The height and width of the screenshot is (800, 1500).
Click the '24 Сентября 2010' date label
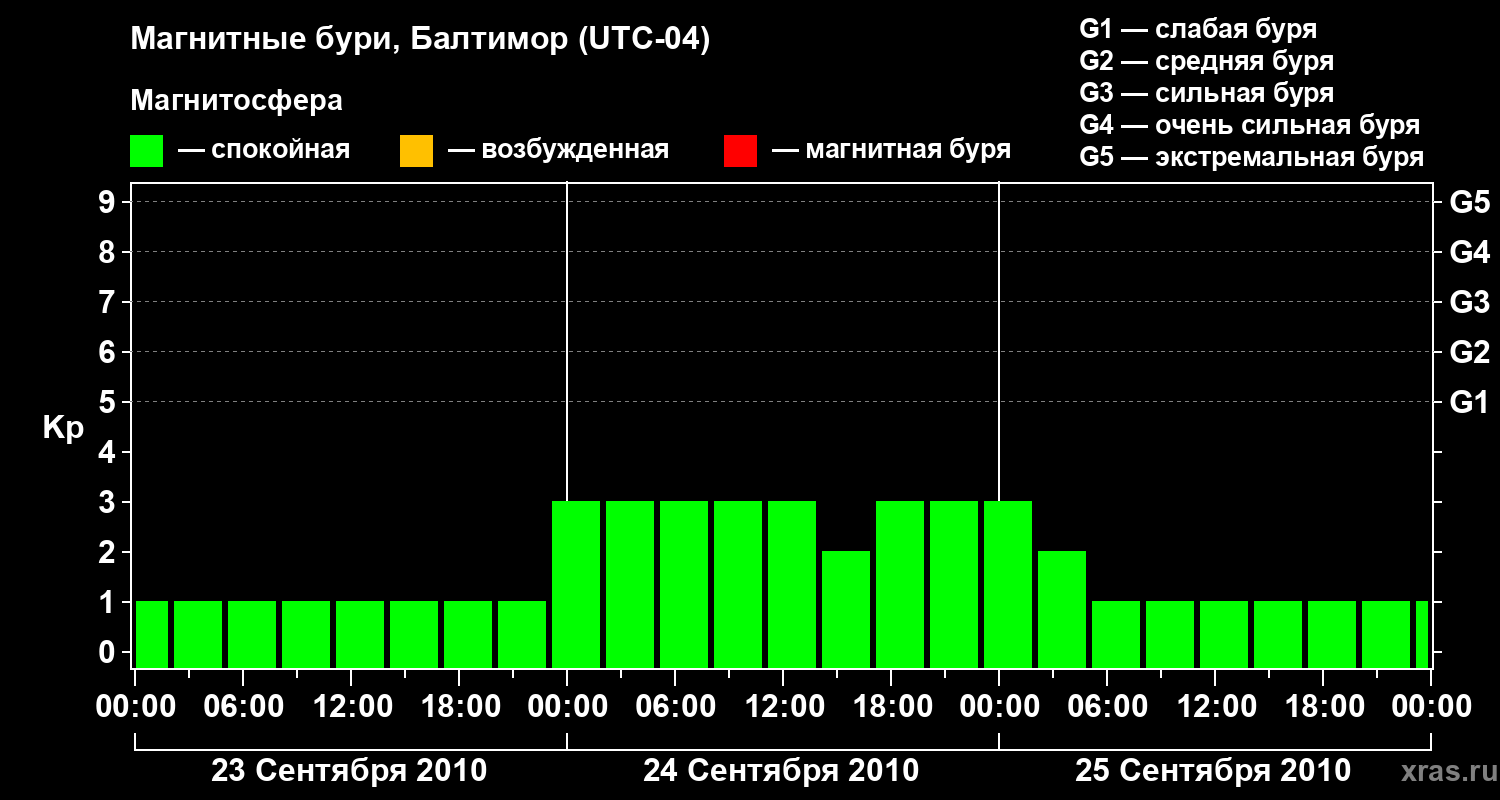pyautogui.click(x=781, y=771)
